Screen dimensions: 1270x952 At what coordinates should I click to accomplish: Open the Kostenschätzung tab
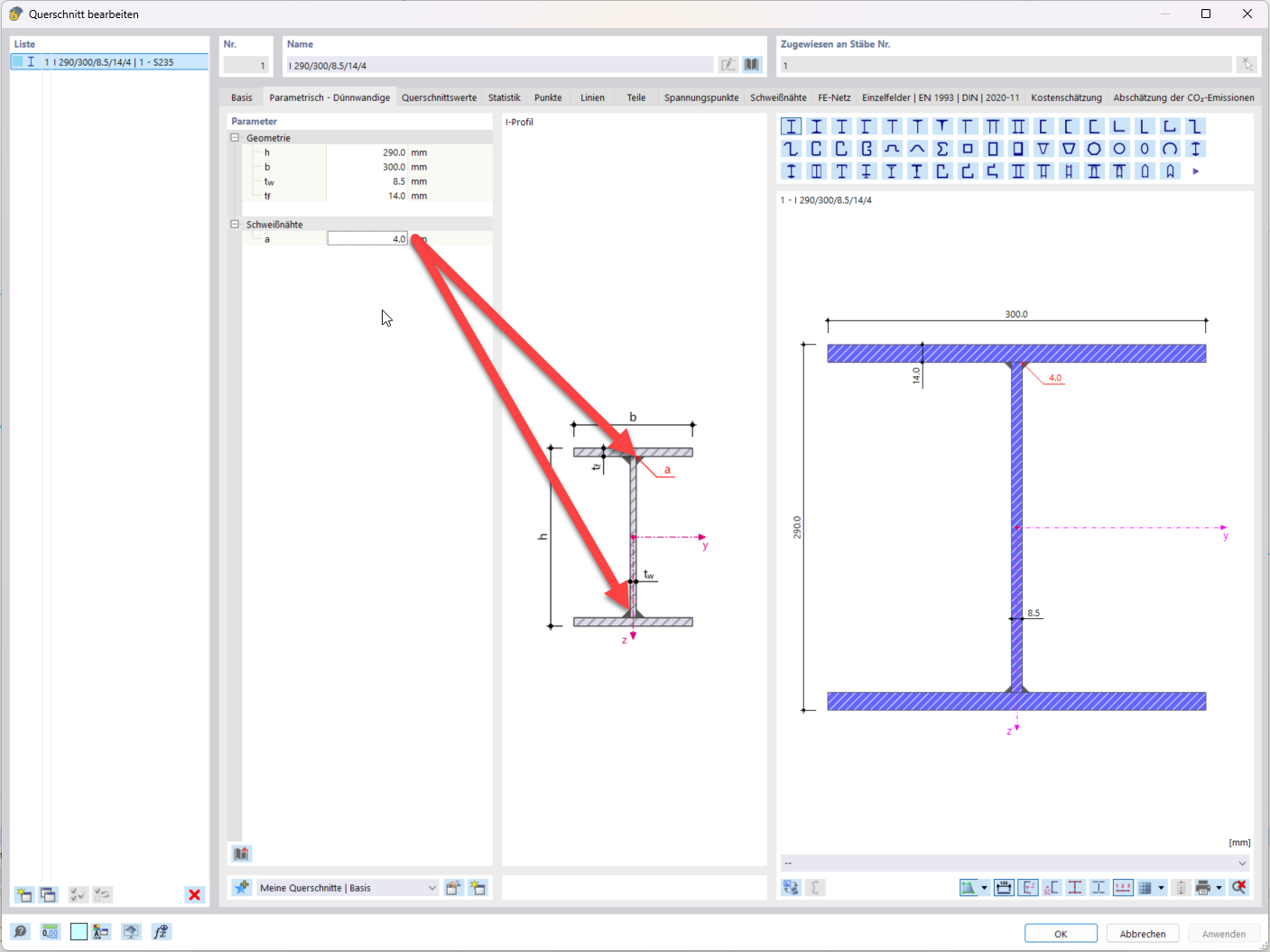click(x=1066, y=97)
